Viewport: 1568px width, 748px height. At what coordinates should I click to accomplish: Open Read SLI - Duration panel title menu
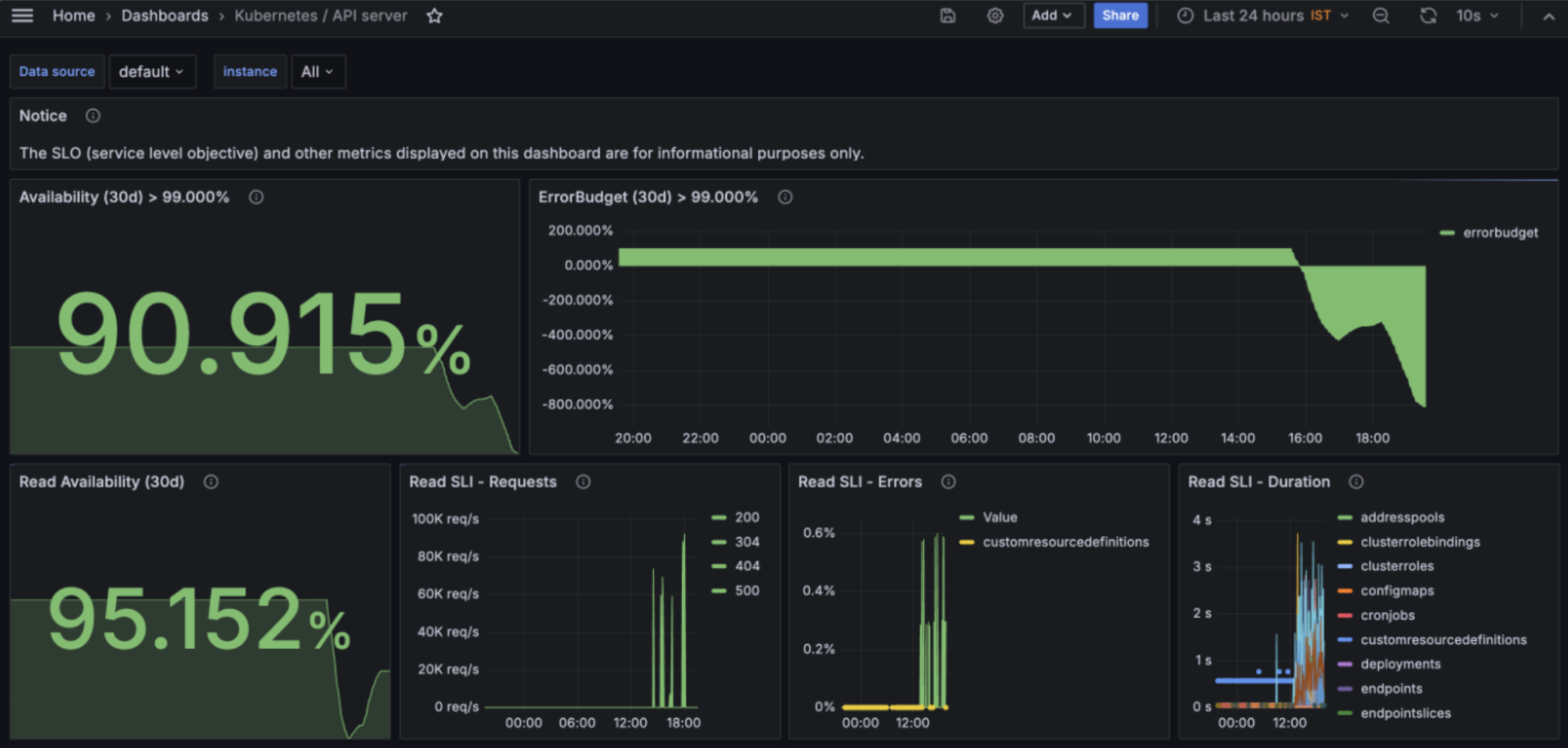[x=1259, y=482]
